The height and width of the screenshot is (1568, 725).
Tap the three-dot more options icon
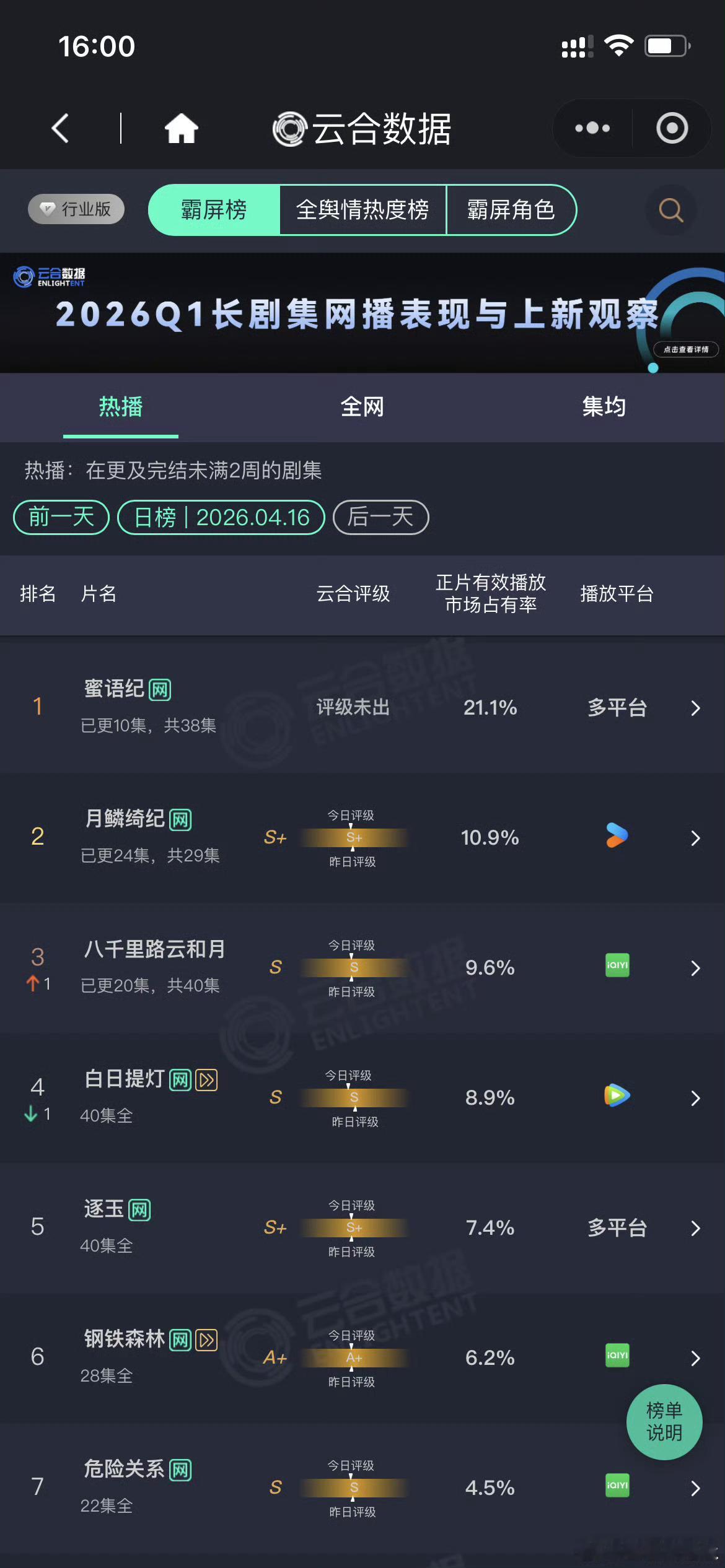(591, 128)
